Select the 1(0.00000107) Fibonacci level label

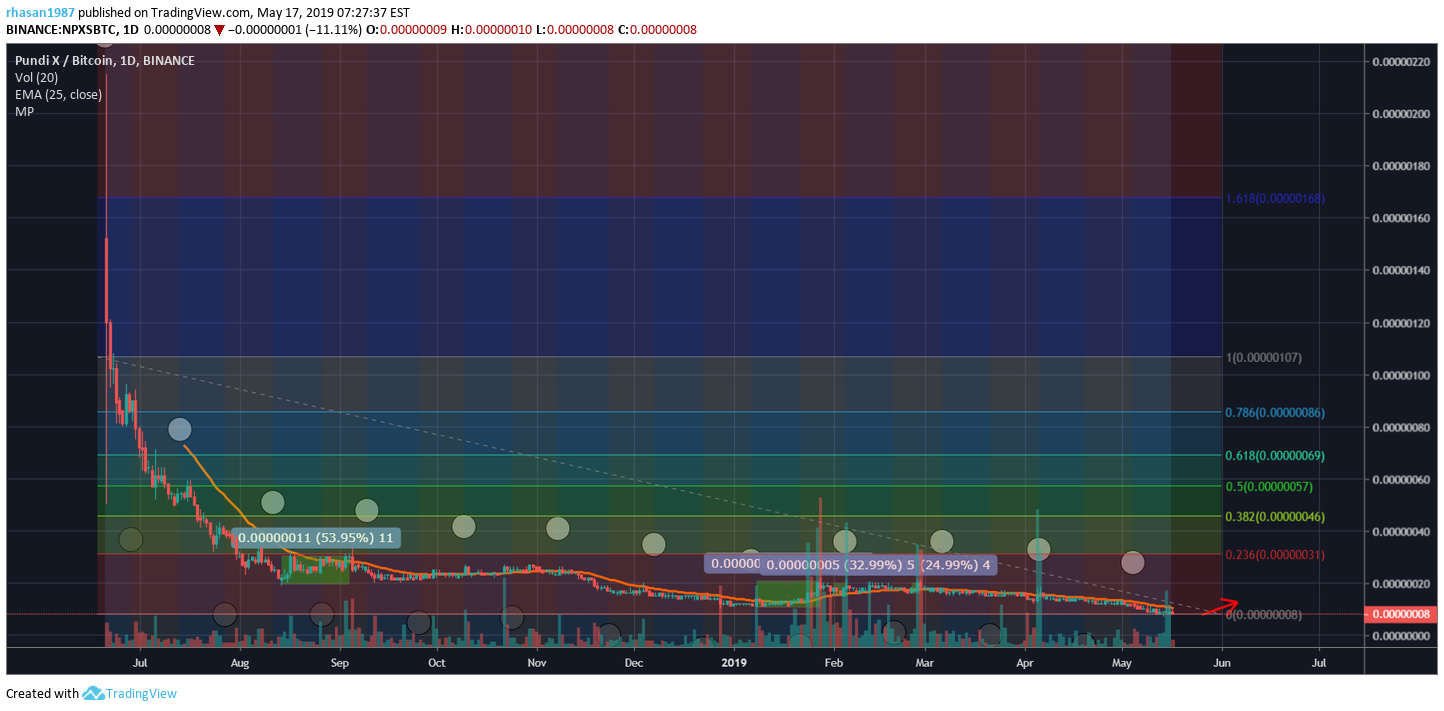pyautogui.click(x=1266, y=357)
